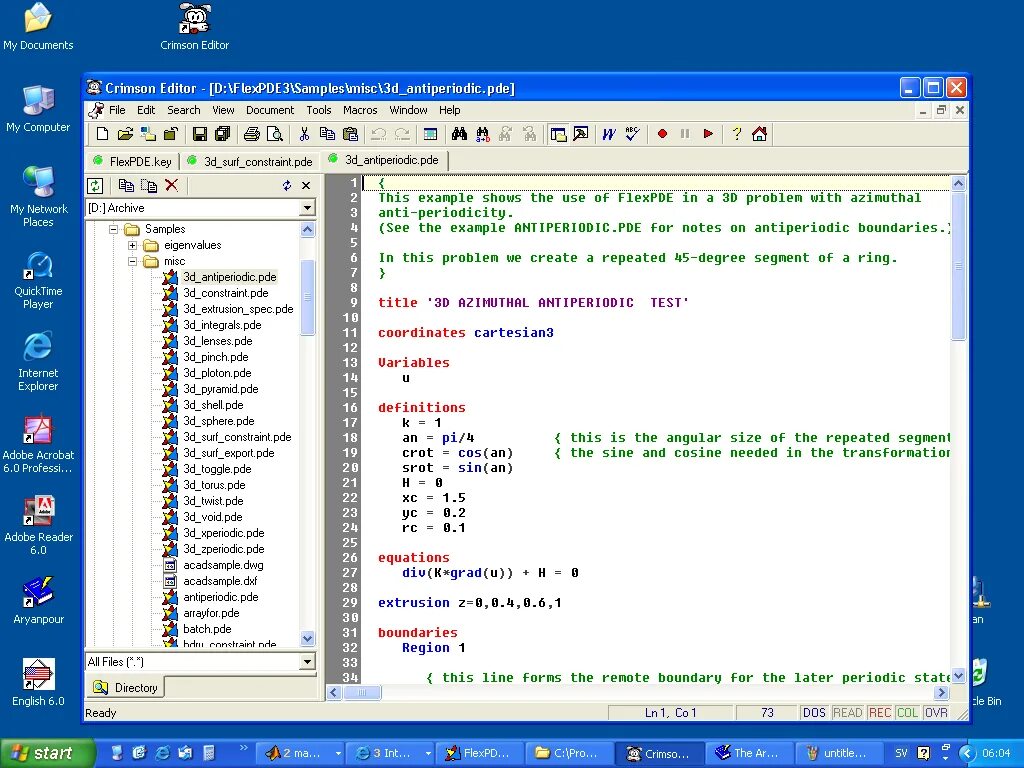
Task: Select 3d_lenses.pde in the file tree
Action: pyautogui.click(x=217, y=341)
